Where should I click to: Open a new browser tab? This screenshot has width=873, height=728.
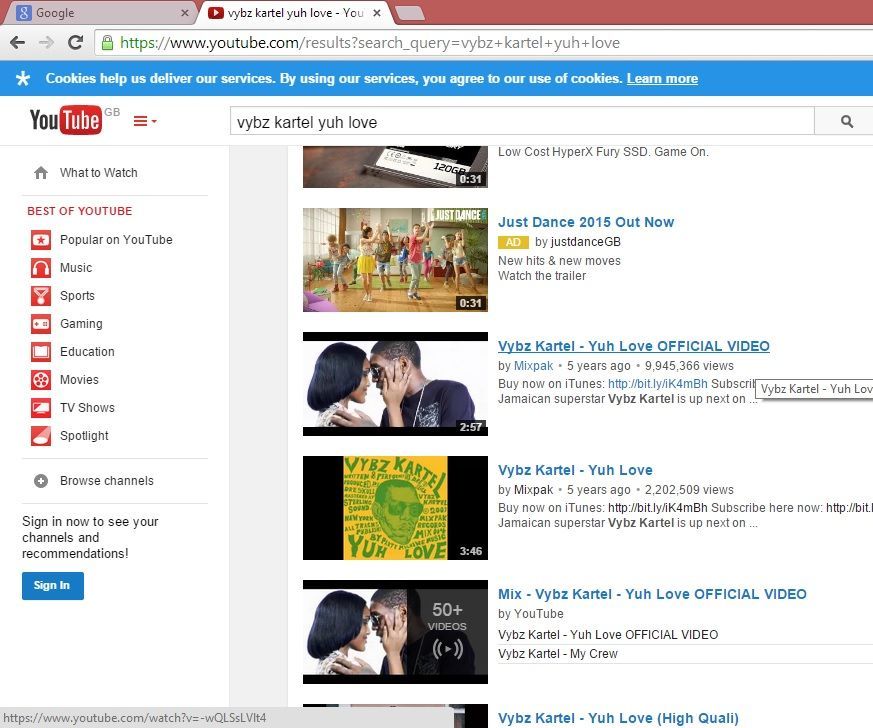click(x=410, y=13)
